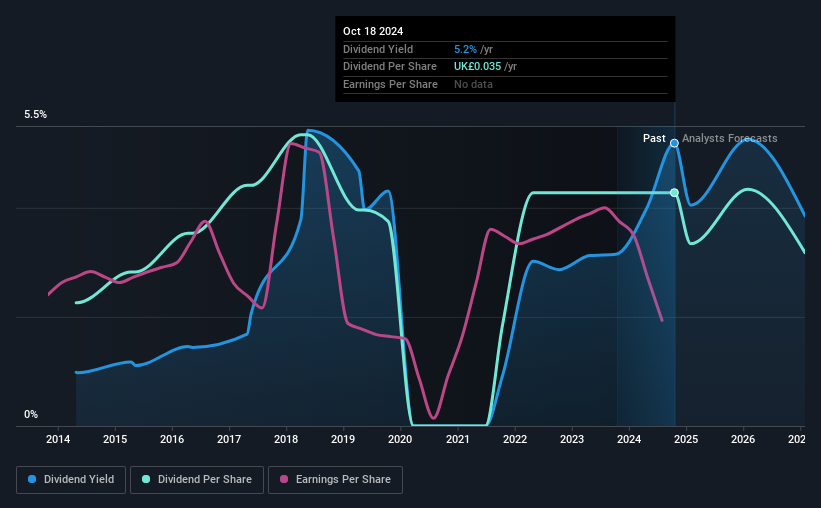Click the 2016 x-axis label
Screen dimensions: 821x508
[x=172, y=439]
